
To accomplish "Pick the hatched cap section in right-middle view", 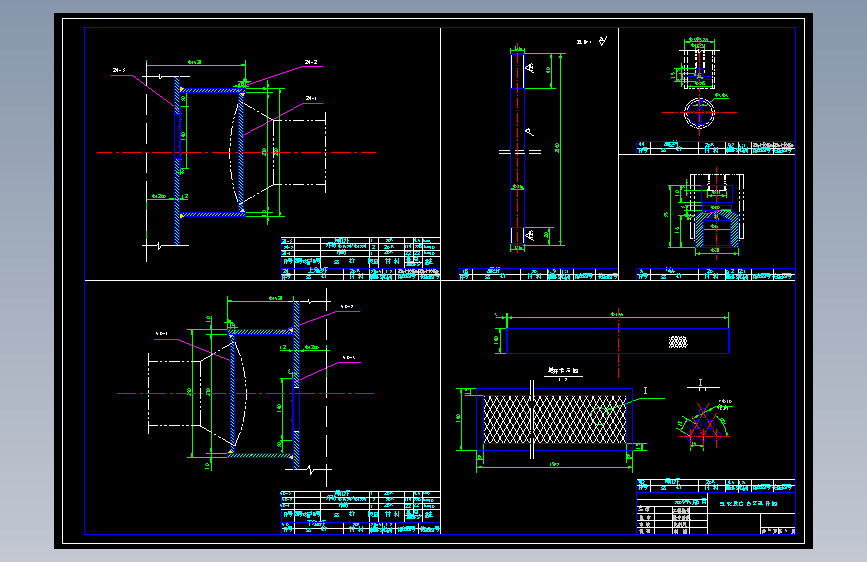I will tap(717, 228).
